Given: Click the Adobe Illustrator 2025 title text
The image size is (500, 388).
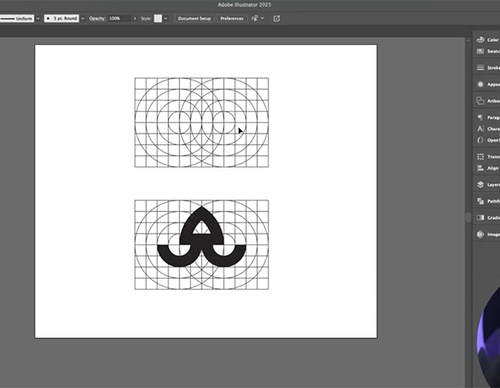Looking at the screenshot, I should tap(244, 5).
